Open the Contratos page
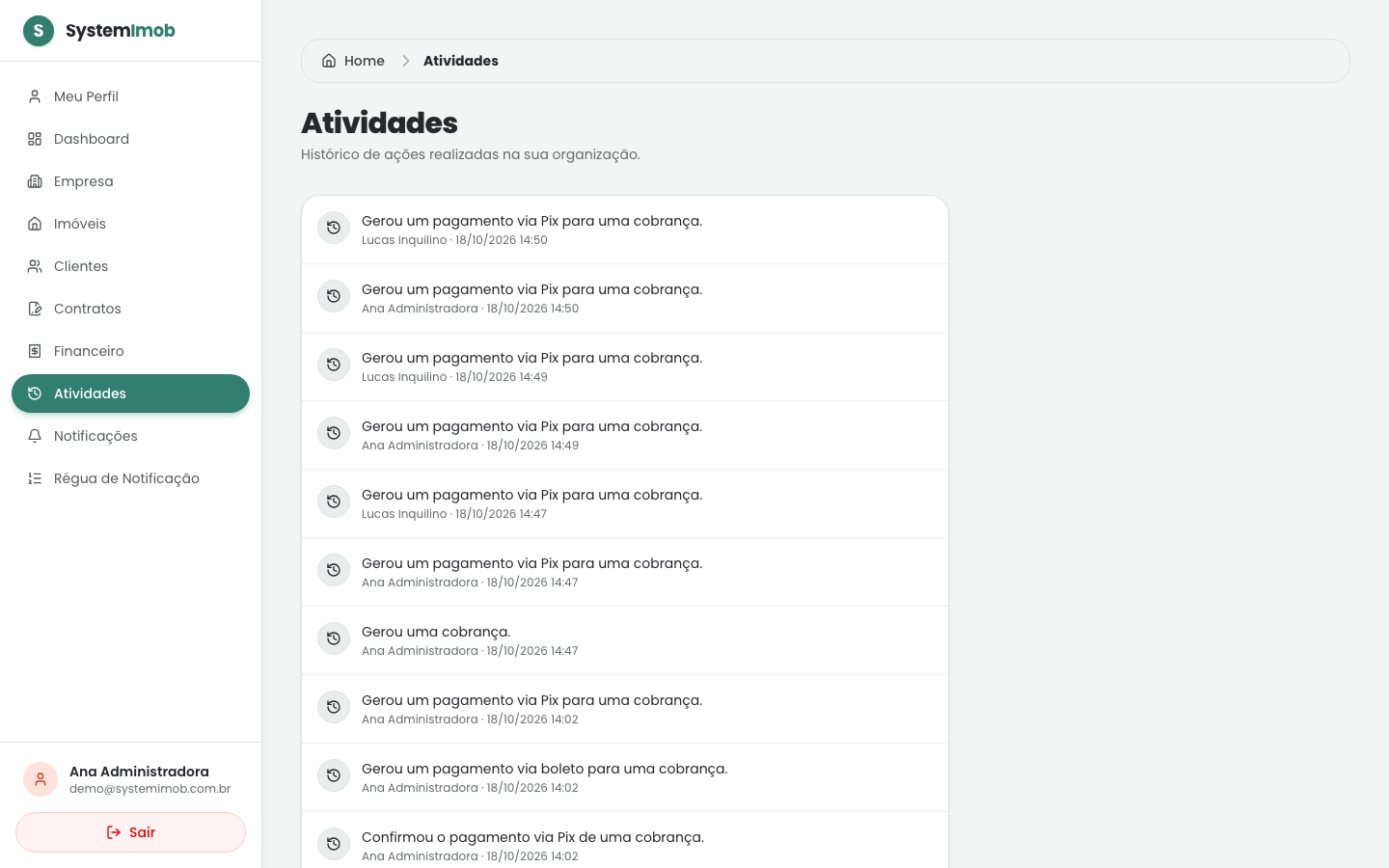1389x868 pixels. click(x=130, y=309)
